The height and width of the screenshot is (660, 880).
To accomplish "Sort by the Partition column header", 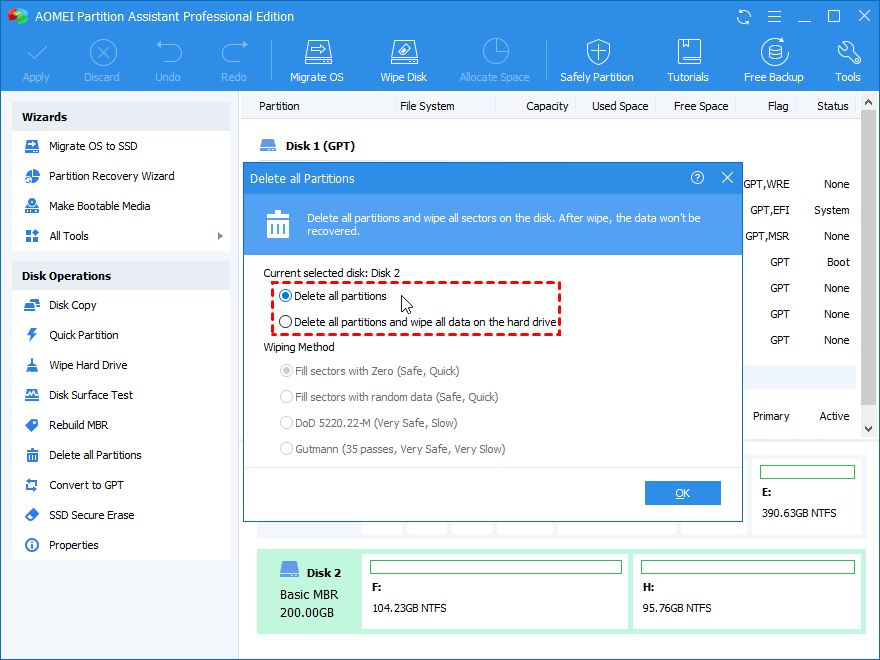I will tap(279, 106).
